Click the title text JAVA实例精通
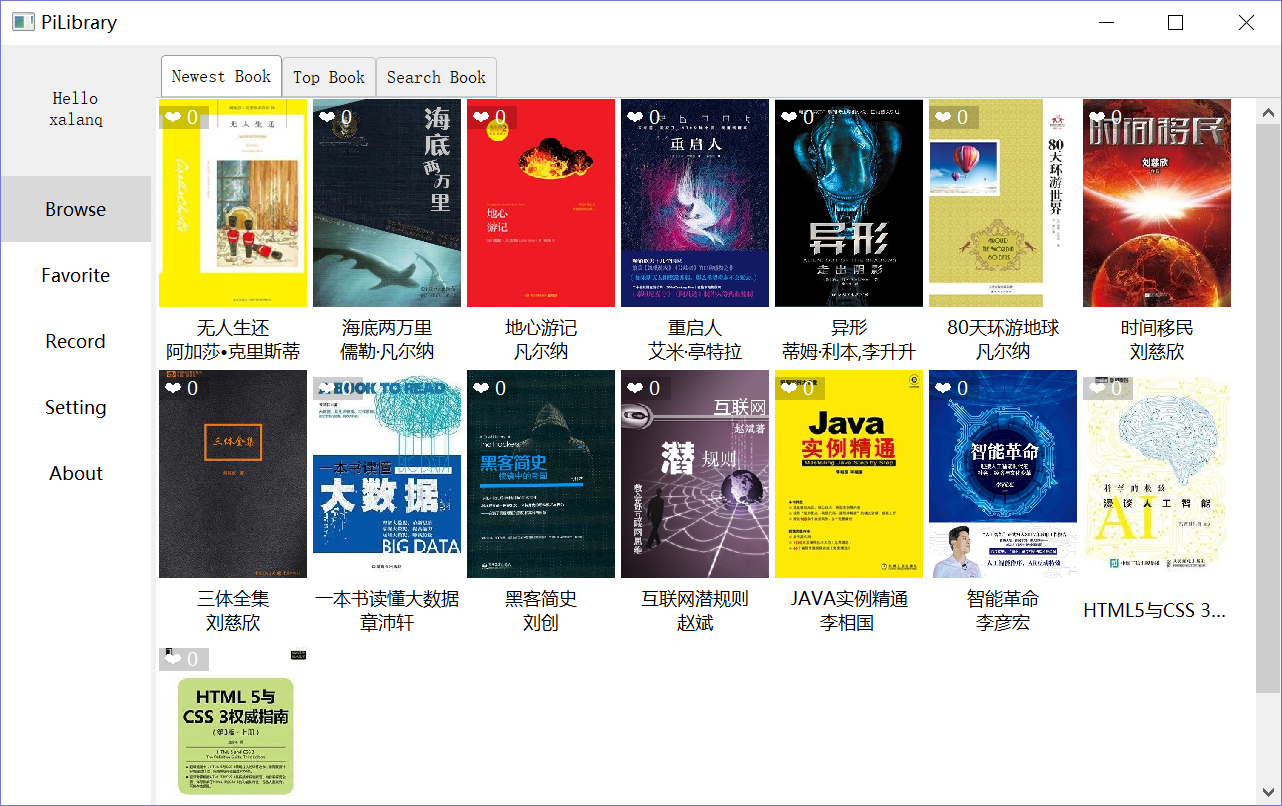The image size is (1282, 806). [x=849, y=599]
